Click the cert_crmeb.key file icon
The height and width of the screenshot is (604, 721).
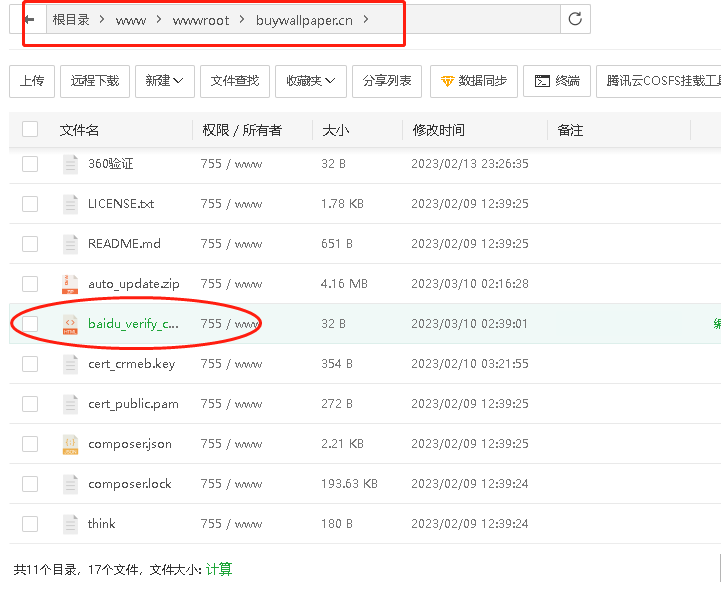70,364
